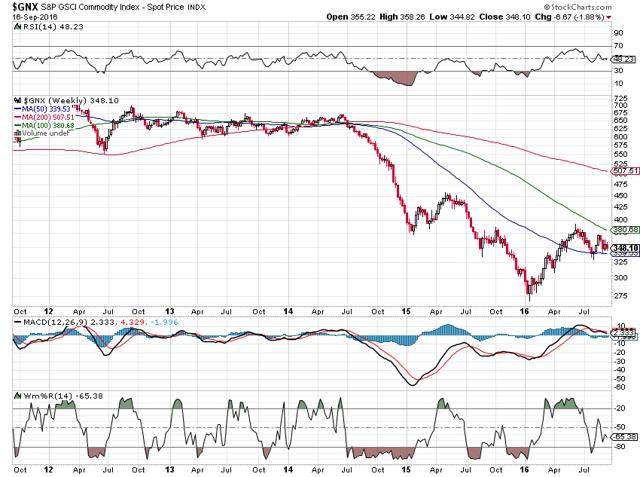The width and height of the screenshot is (640, 477).
Task: Select the Close 348.10 header value
Action: click(x=504, y=17)
